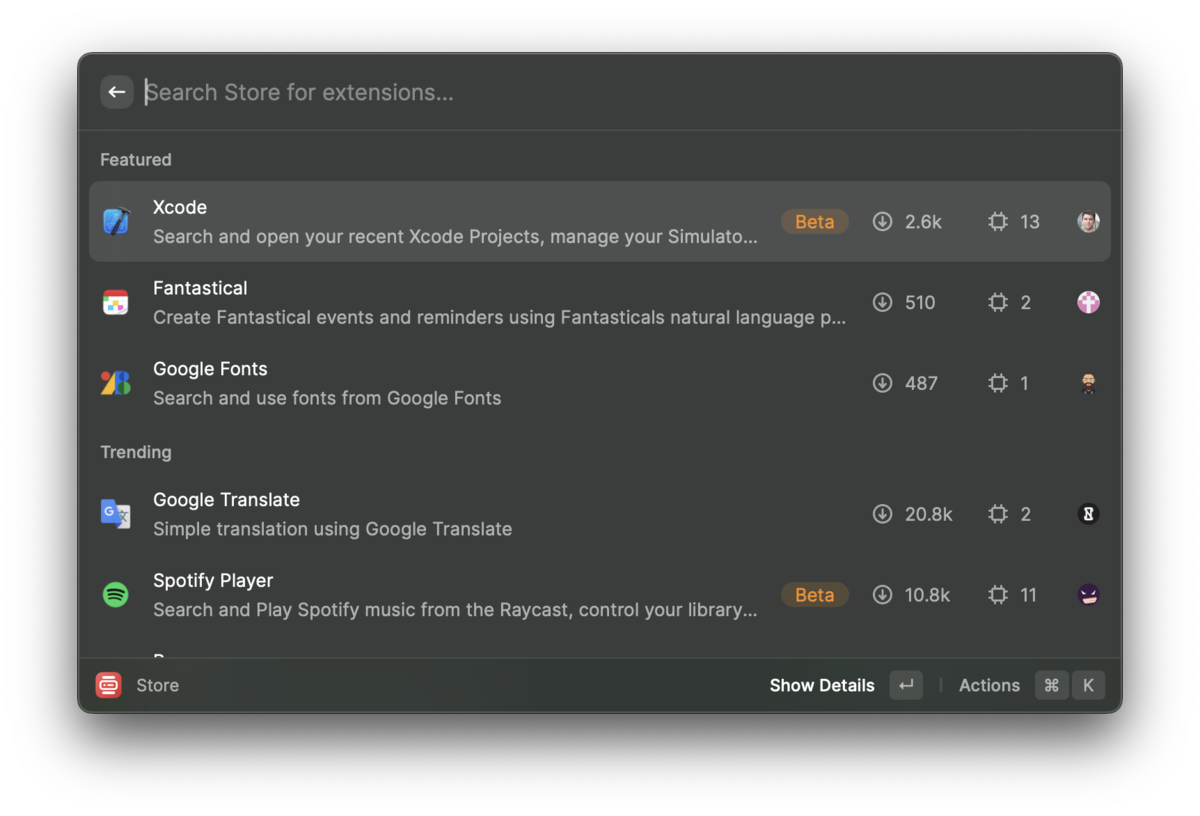Click the red Store icon in footer
1200x816 pixels.
click(109, 685)
